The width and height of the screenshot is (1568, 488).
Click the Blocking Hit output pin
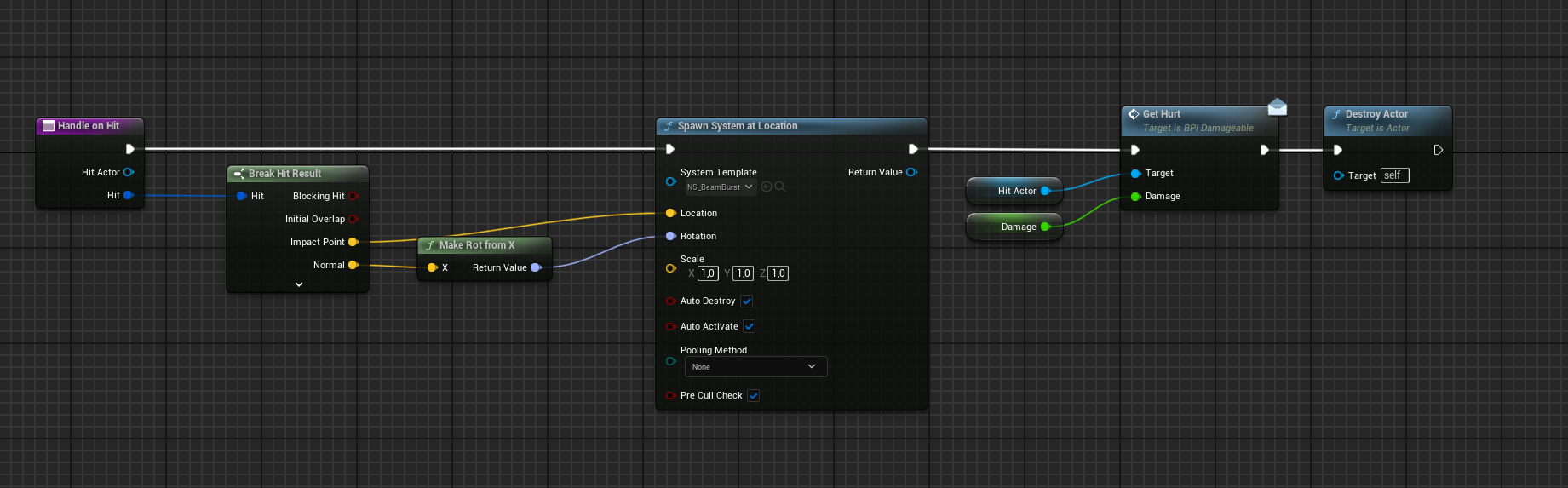click(353, 196)
